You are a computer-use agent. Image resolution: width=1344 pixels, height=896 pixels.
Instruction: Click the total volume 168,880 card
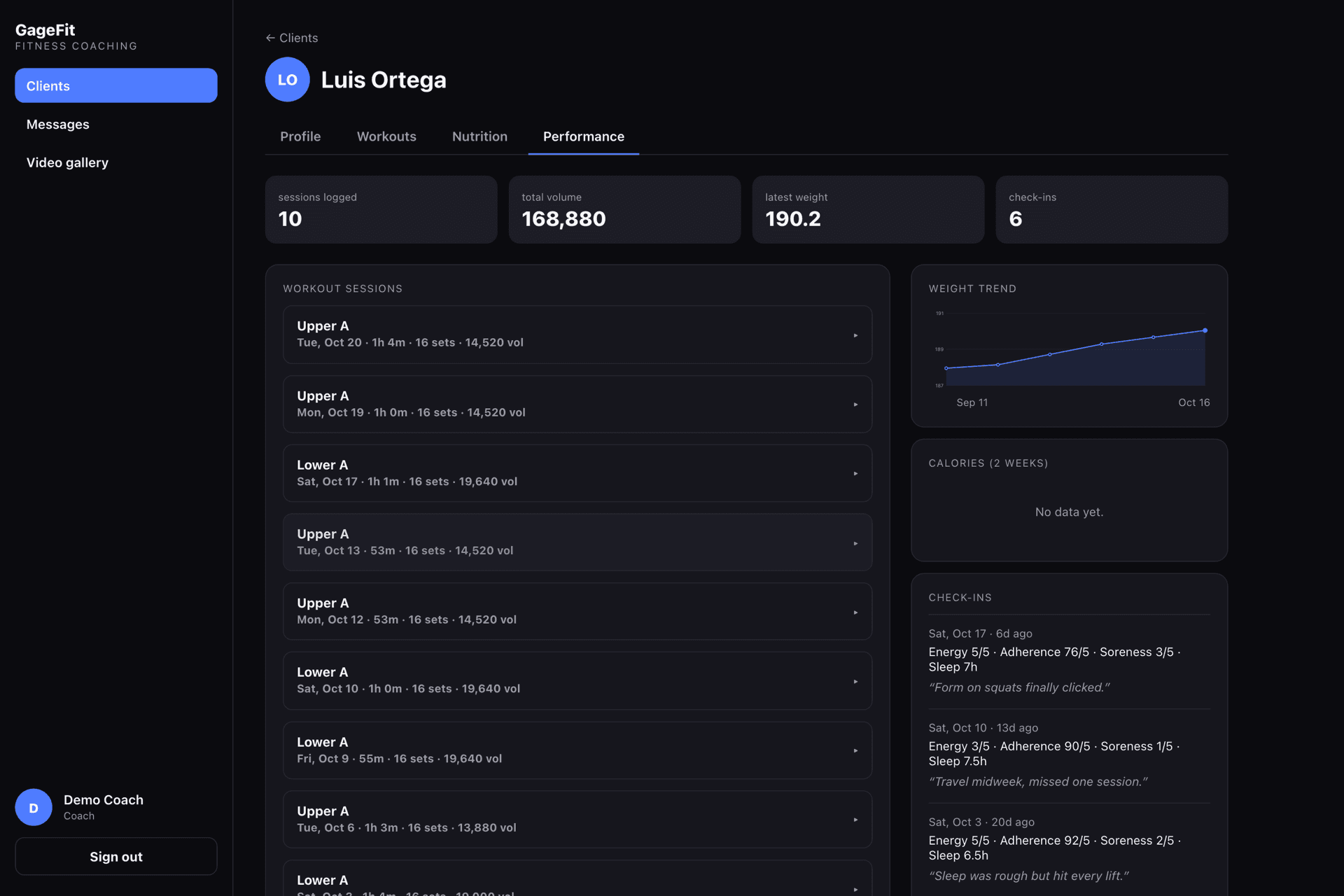(624, 209)
